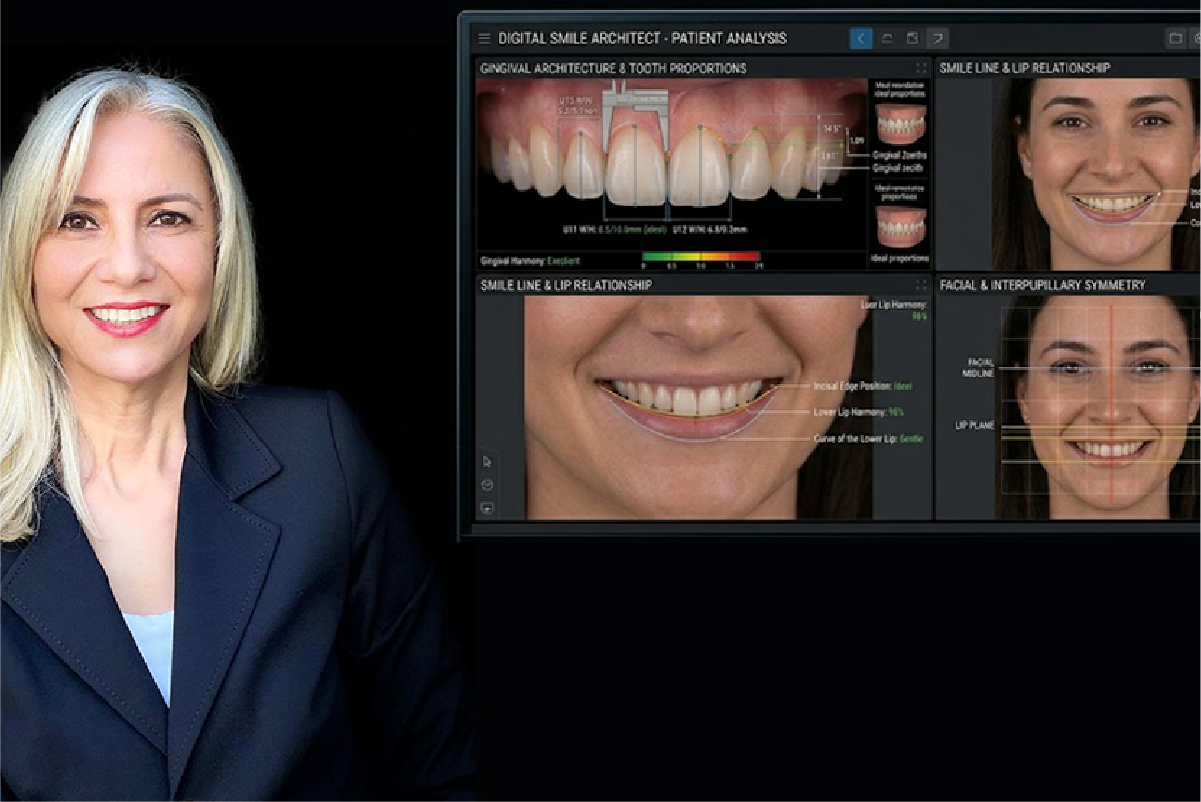Open the hamburger menu beside Digital Smile Architect

click(484, 38)
